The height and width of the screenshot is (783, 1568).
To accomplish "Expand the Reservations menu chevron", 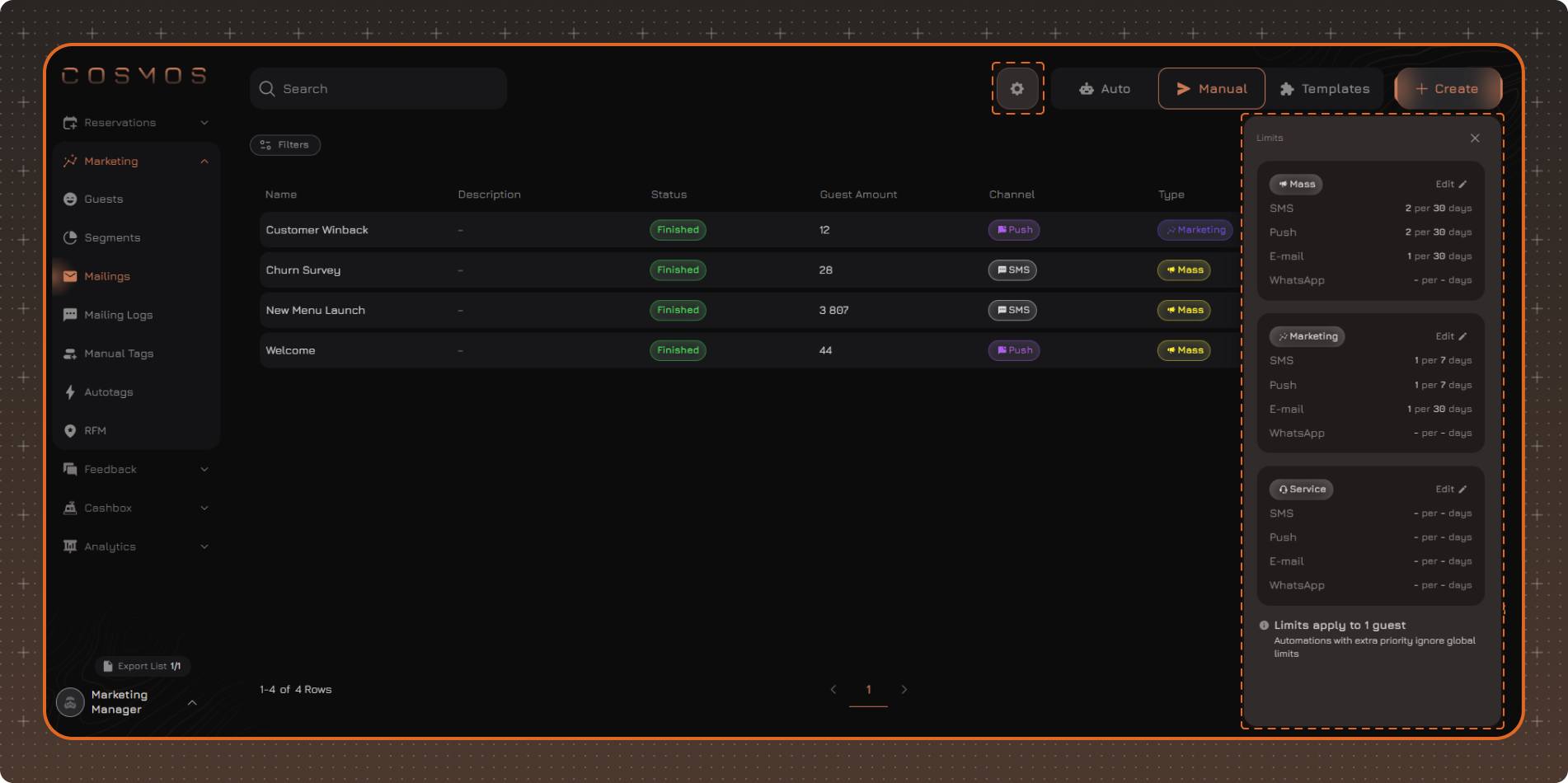I will [204, 122].
